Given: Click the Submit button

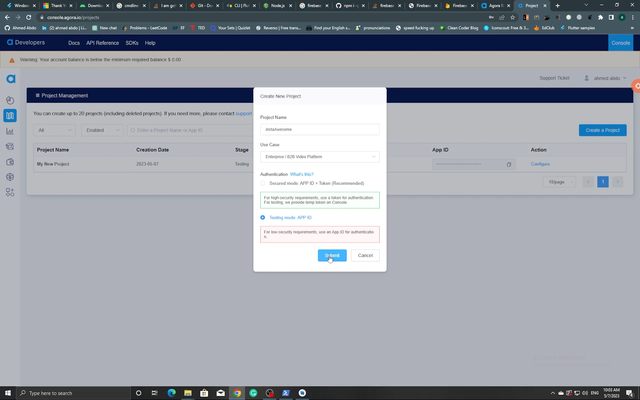Looking at the screenshot, I should 332,256.
